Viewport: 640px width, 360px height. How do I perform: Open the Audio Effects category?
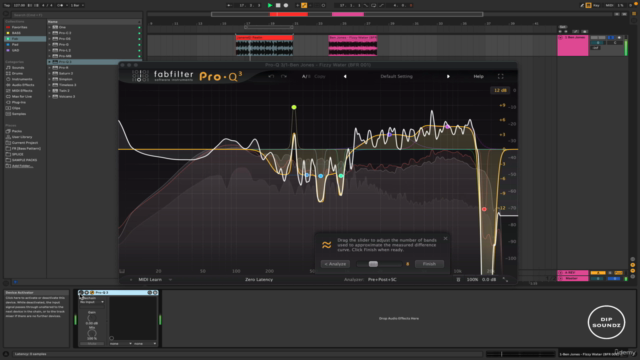pos(23,85)
